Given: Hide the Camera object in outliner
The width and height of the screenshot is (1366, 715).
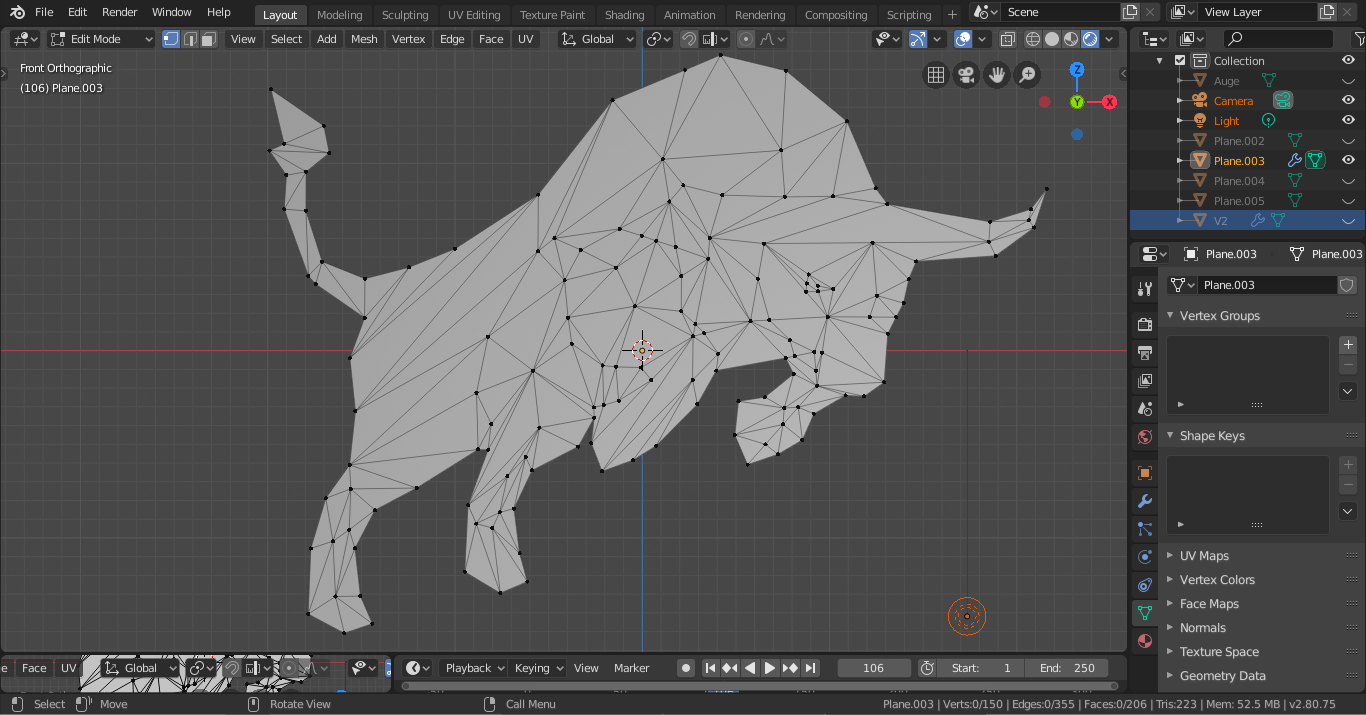Looking at the screenshot, I should 1348,101.
